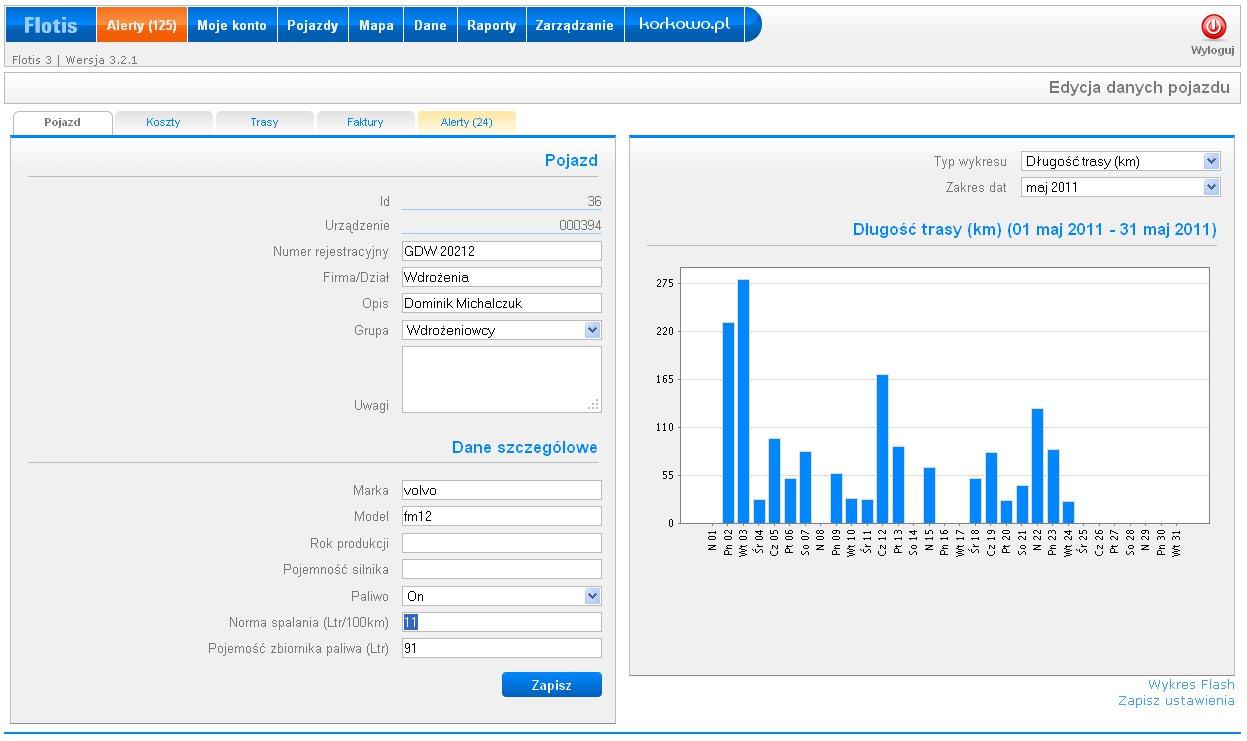1247x741 pixels.
Task: Click the Flotis 3 version text
Action: pyautogui.click(x=75, y=60)
